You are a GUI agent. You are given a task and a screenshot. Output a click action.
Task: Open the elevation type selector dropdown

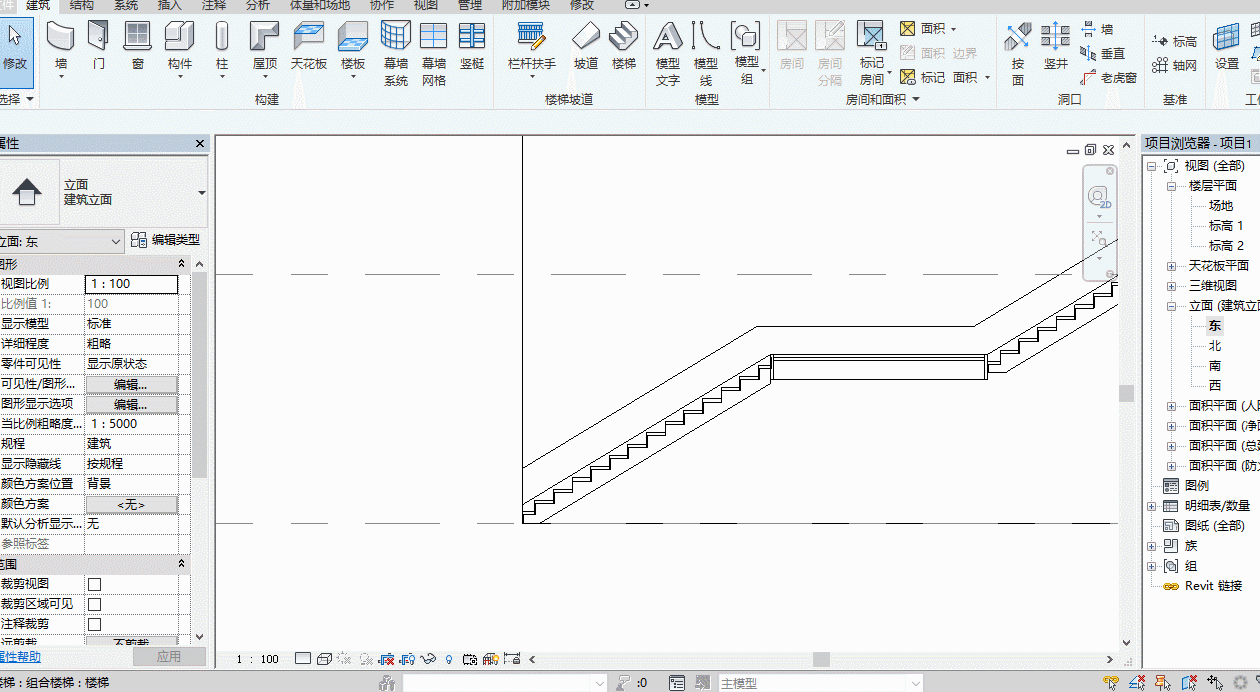[201, 193]
